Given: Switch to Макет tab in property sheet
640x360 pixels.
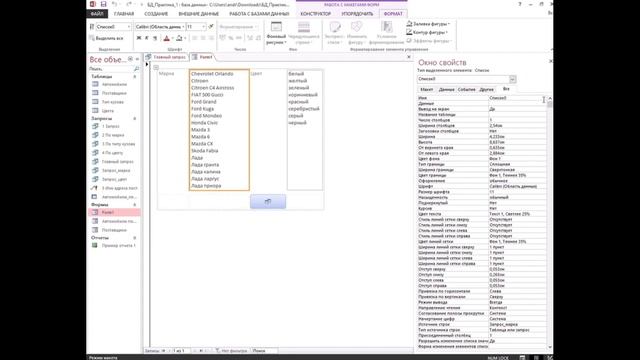Looking at the screenshot, I should (427, 89).
